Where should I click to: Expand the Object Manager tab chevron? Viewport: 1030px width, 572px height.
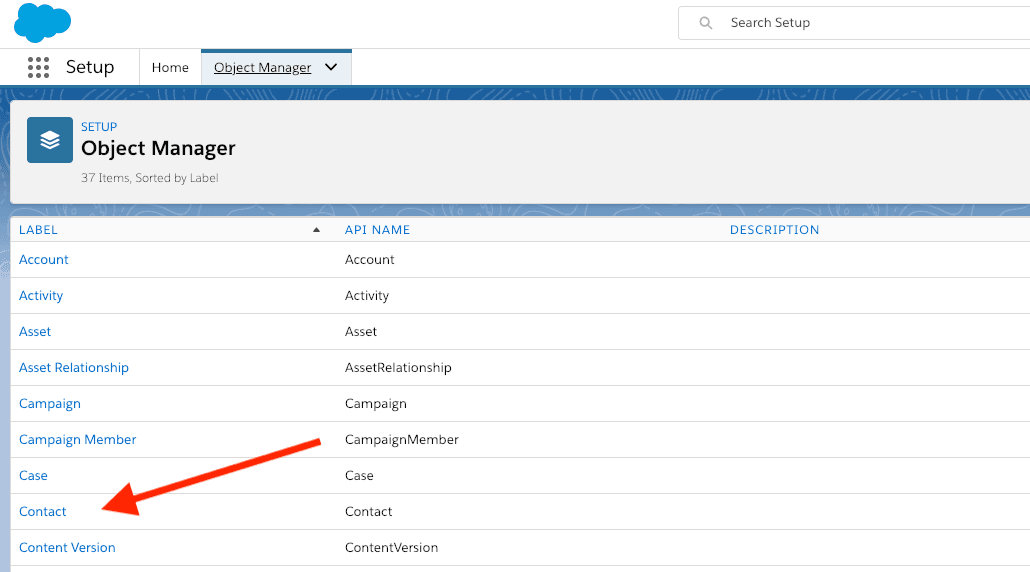tap(332, 68)
